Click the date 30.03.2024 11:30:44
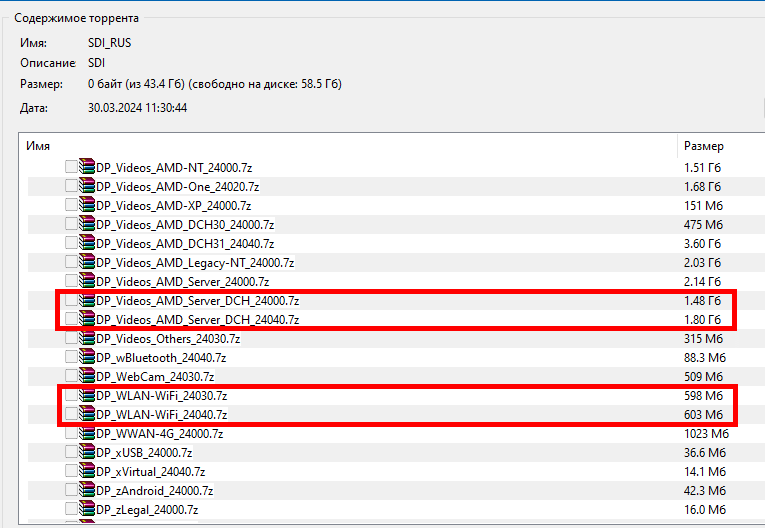This screenshot has width=765, height=528. (137, 108)
